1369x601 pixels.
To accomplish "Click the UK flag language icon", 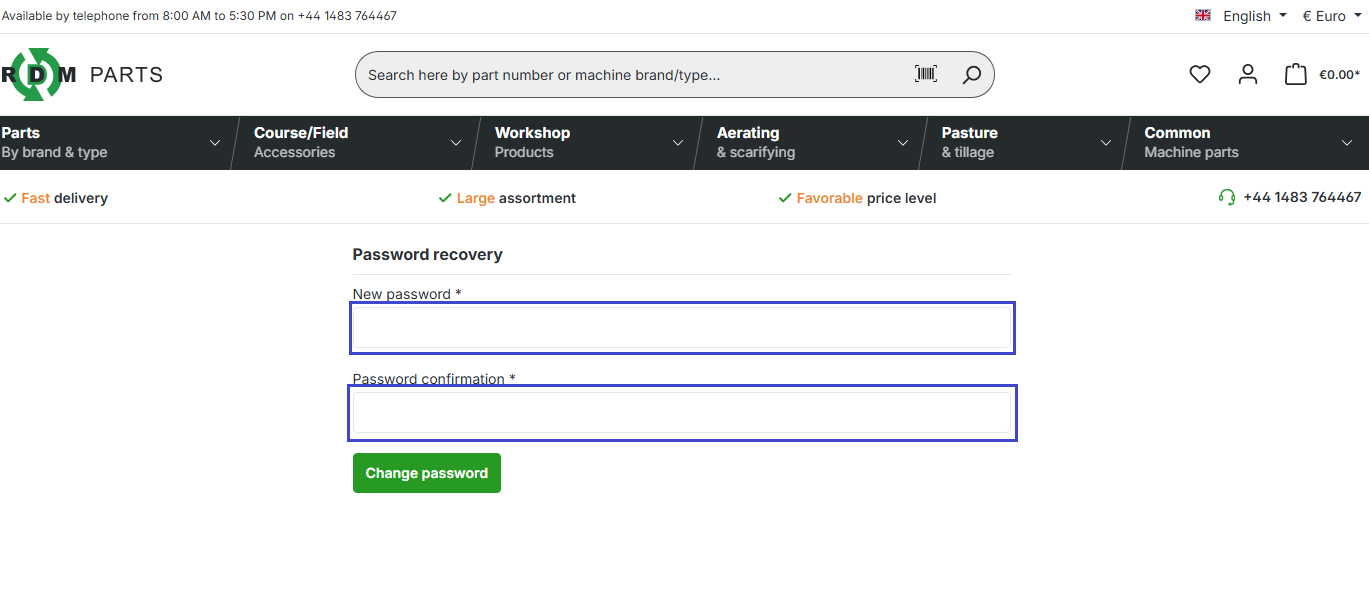I will [x=1203, y=16].
